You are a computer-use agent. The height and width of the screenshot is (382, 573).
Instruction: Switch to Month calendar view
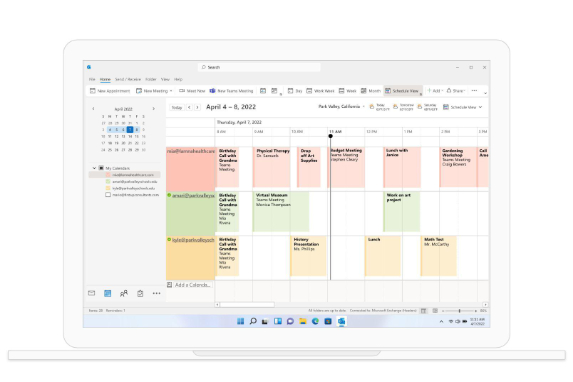click(371, 91)
